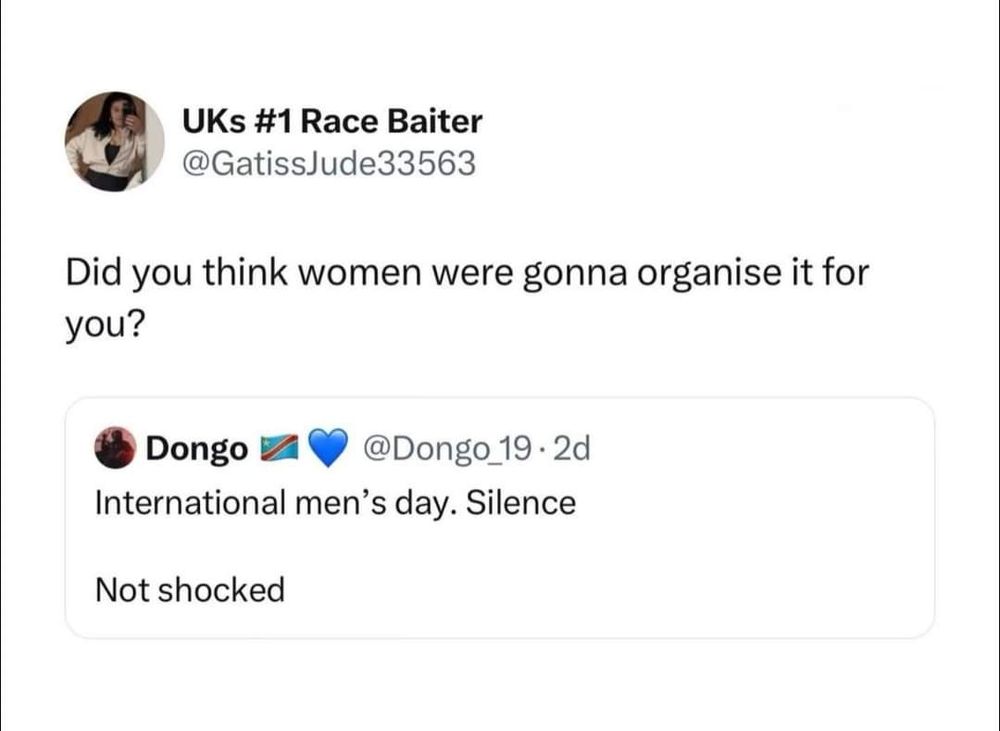Open the UKs #1 Race Baiter profile picture
Viewport: 1000px width, 731px height.
[114, 141]
